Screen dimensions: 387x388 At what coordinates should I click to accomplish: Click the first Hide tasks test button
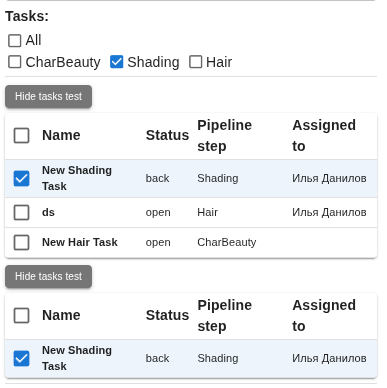click(x=48, y=96)
